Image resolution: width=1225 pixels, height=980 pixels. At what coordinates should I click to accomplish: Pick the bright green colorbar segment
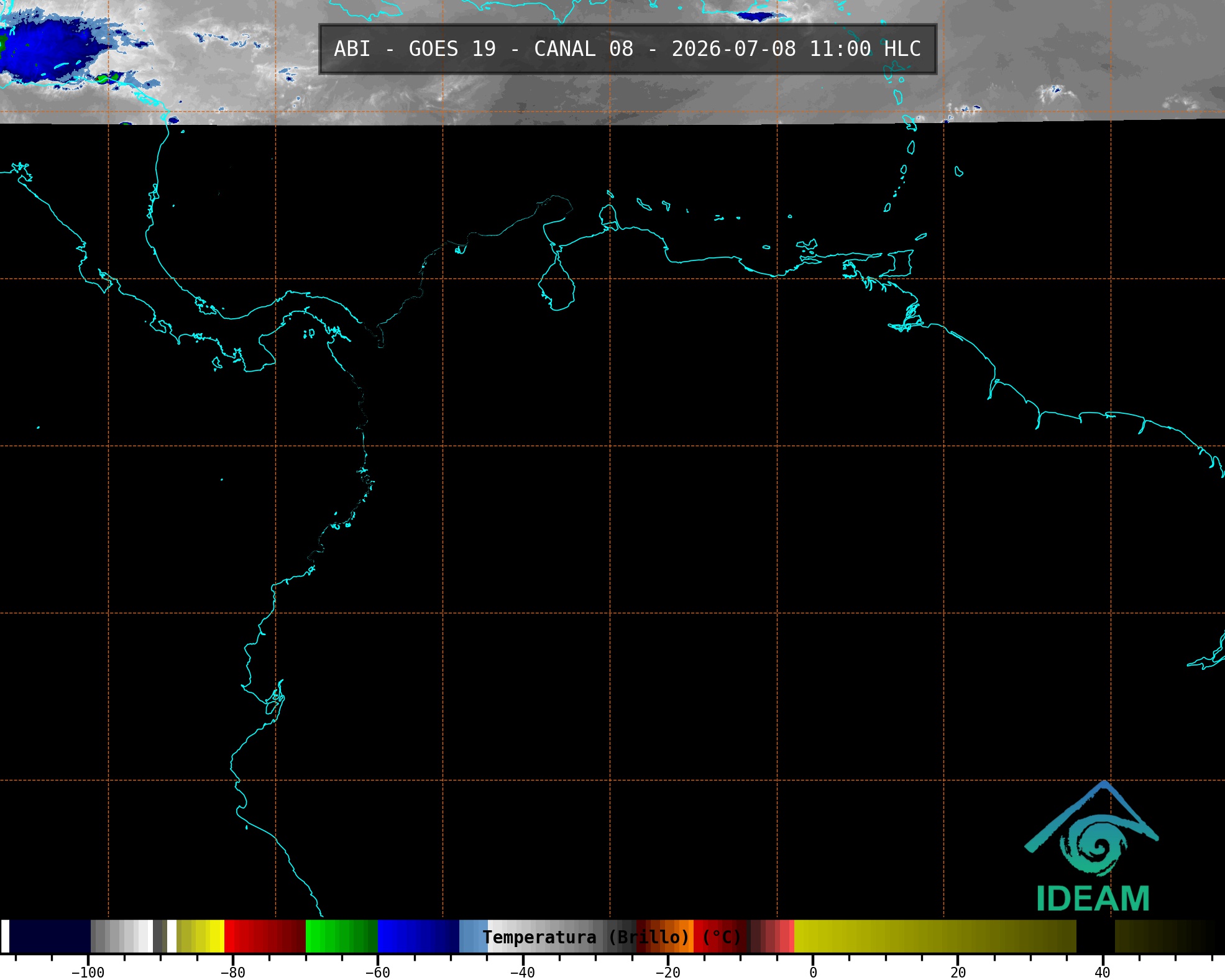tap(341, 936)
